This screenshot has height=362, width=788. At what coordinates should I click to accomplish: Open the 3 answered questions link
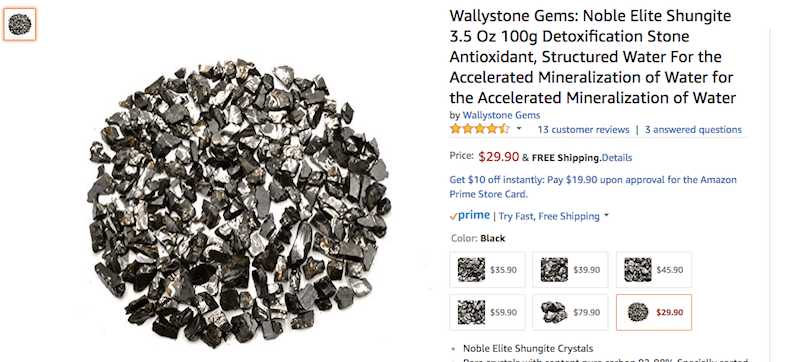693,130
